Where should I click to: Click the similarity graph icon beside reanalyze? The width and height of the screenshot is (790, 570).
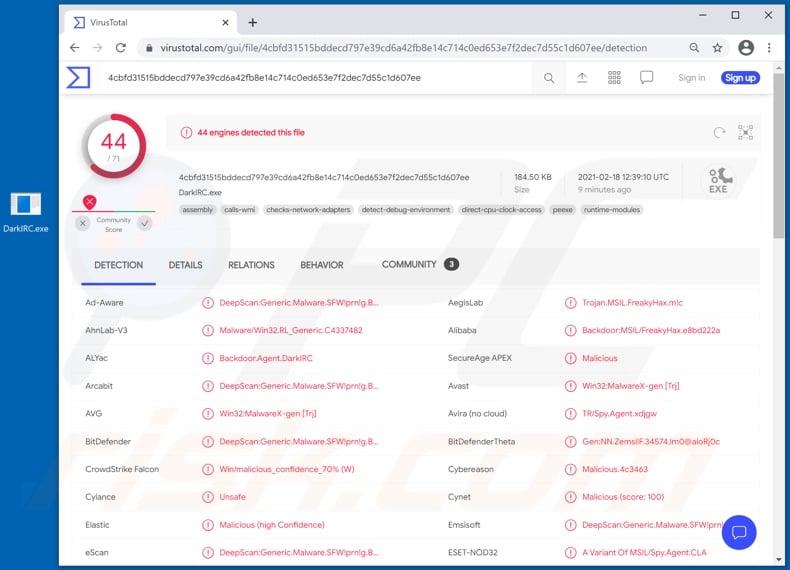(746, 132)
